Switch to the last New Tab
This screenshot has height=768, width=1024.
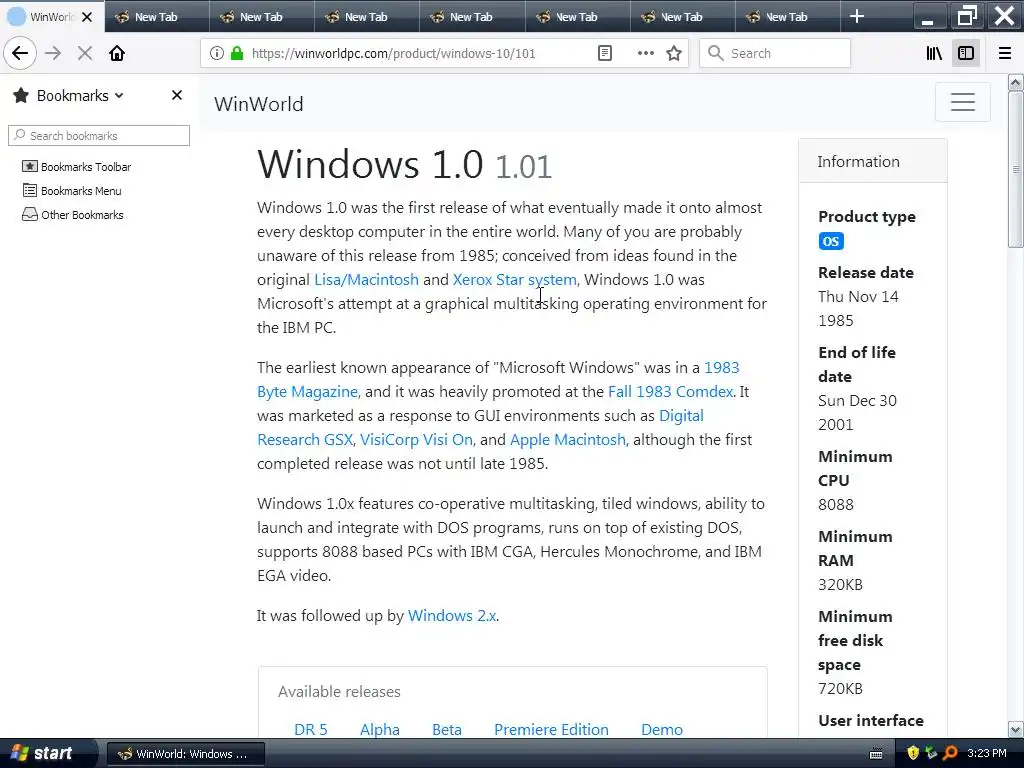point(787,17)
